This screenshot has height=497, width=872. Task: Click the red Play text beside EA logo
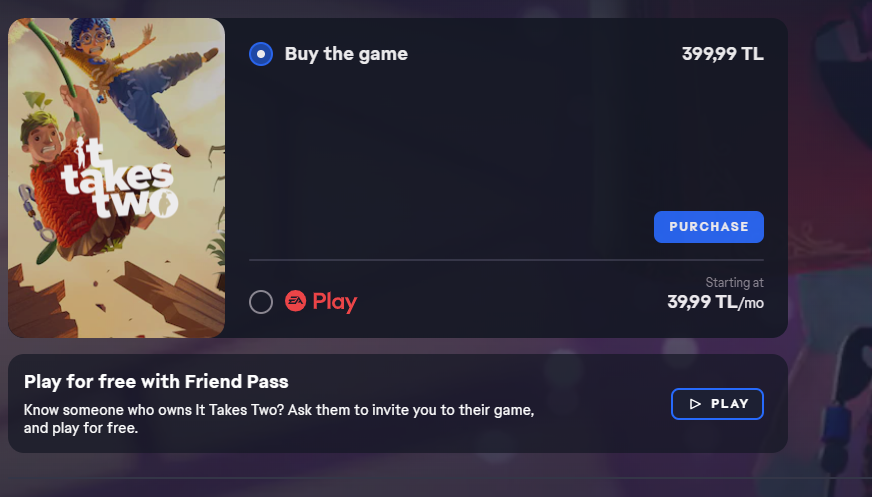(x=335, y=301)
